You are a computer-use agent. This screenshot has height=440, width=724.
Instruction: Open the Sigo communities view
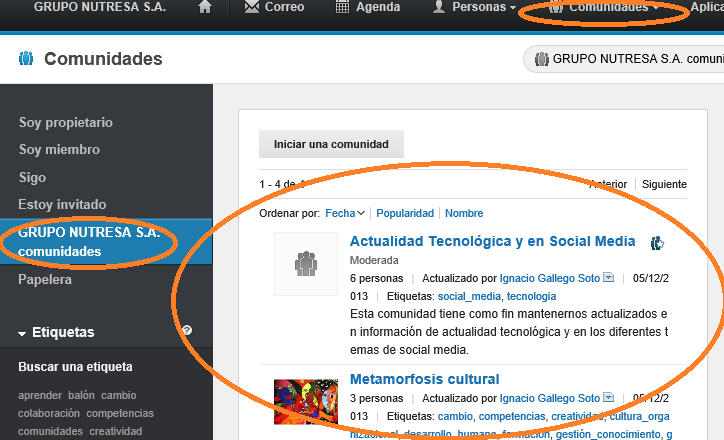coord(32,177)
